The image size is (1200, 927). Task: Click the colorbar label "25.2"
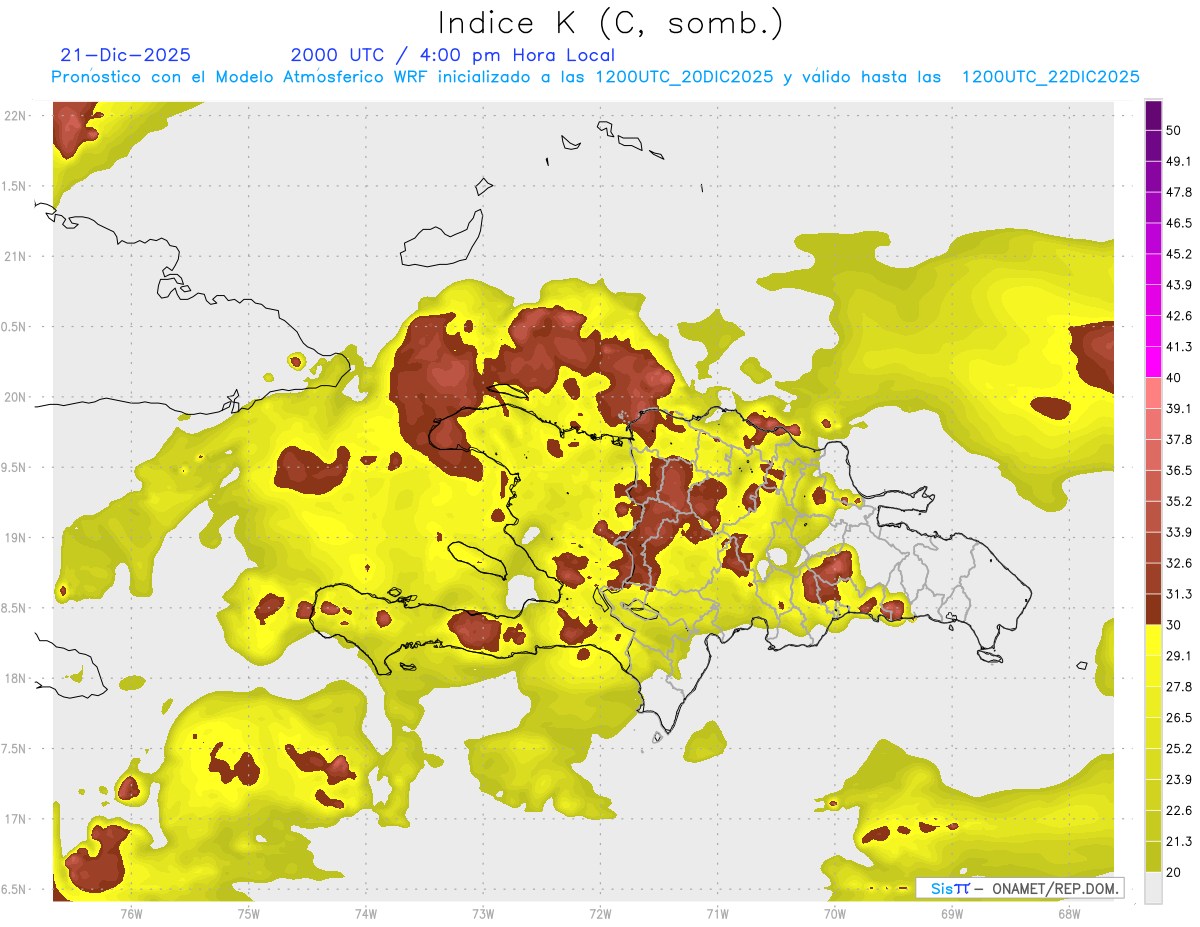coord(1179,748)
